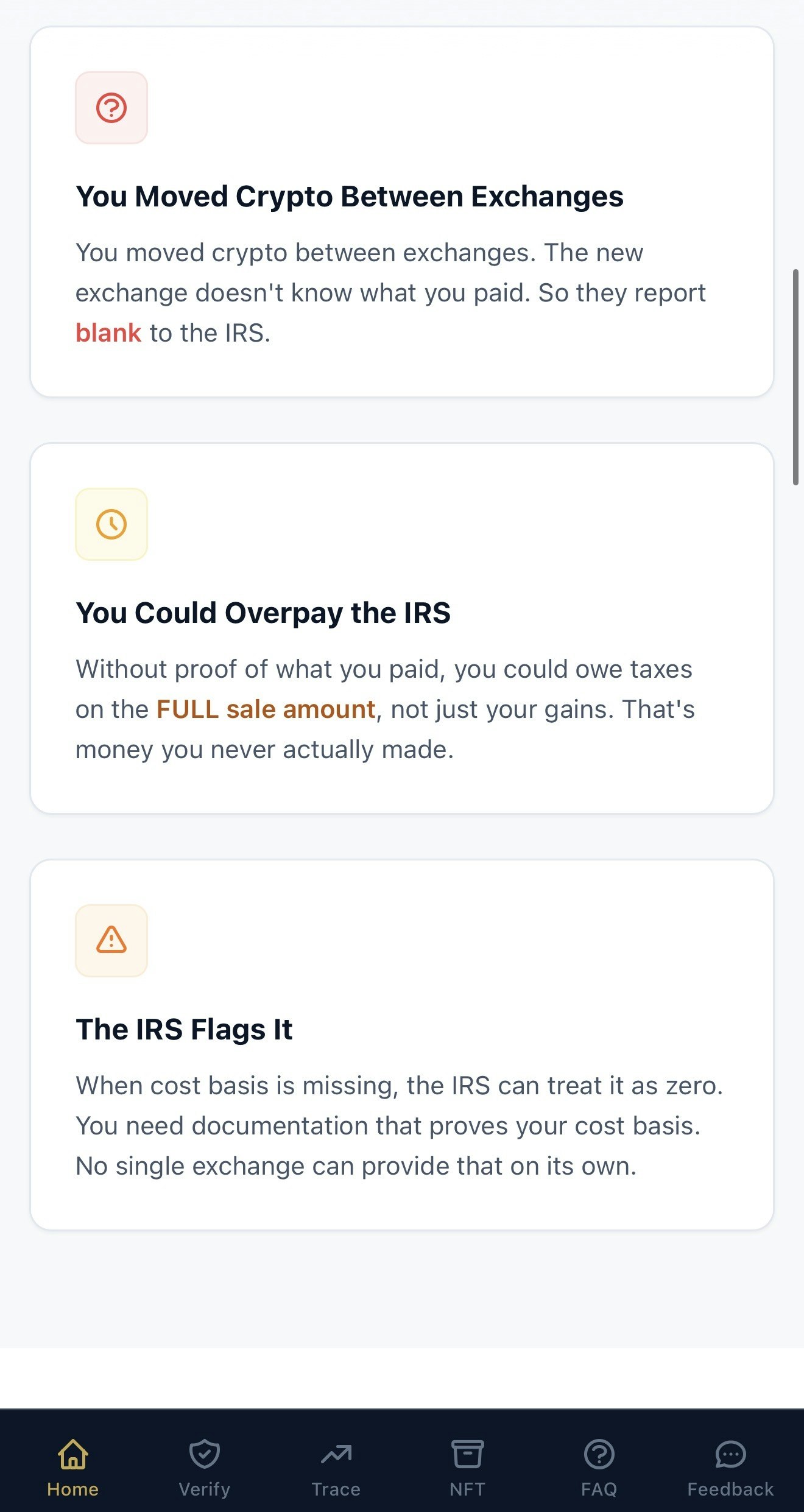Click 'No single exchange can provide that' sentence
The width and height of the screenshot is (804, 1512).
pyautogui.click(x=356, y=1166)
